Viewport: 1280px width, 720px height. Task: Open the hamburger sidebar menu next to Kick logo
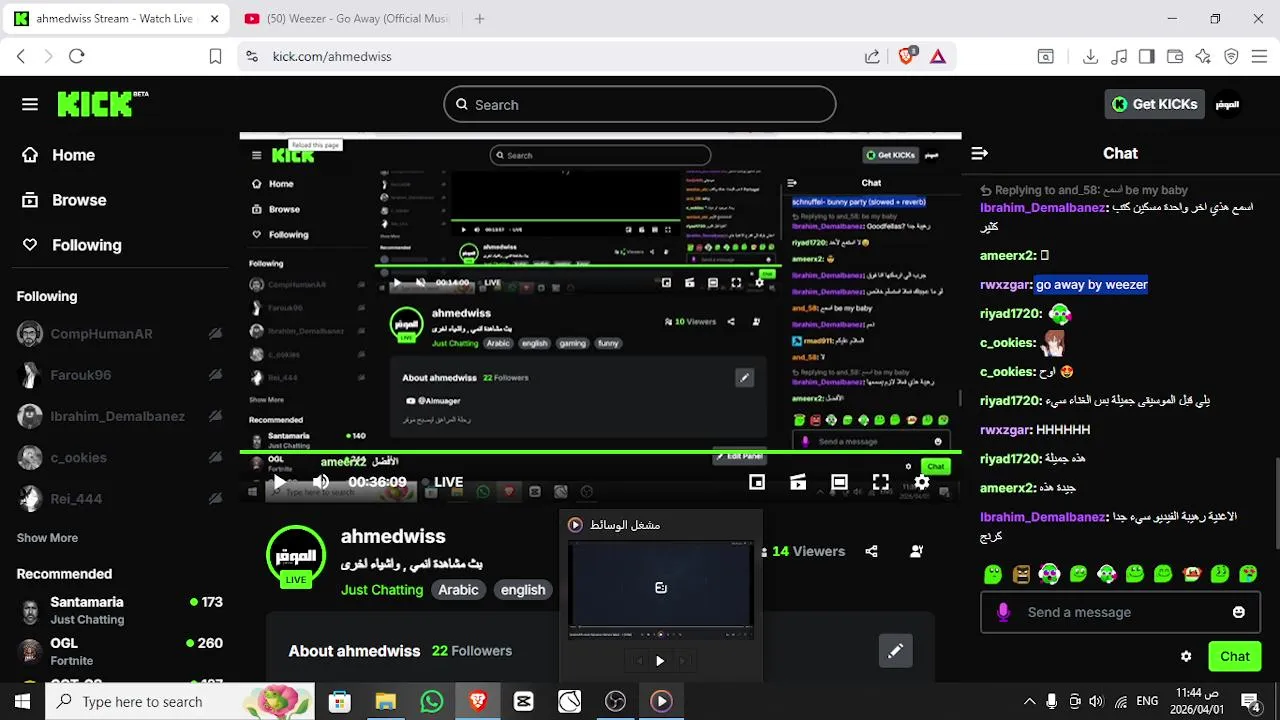[x=30, y=104]
